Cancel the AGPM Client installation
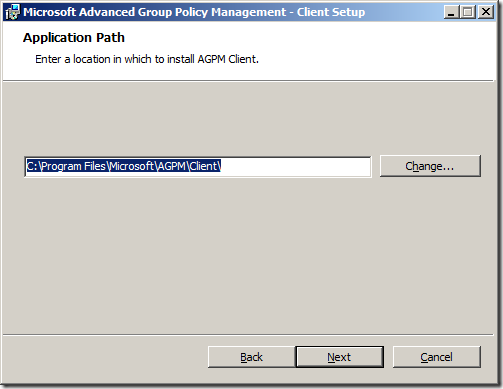This screenshot has width=503, height=389. coord(437,357)
